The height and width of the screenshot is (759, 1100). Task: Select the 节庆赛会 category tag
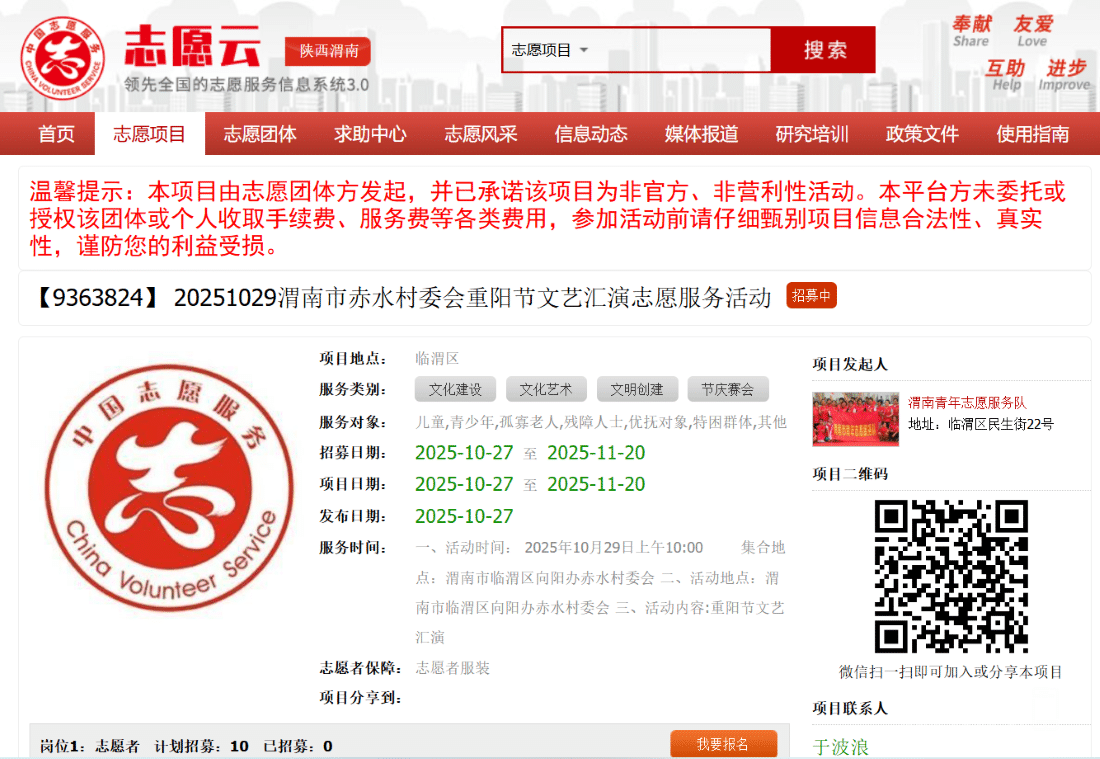tap(727, 390)
